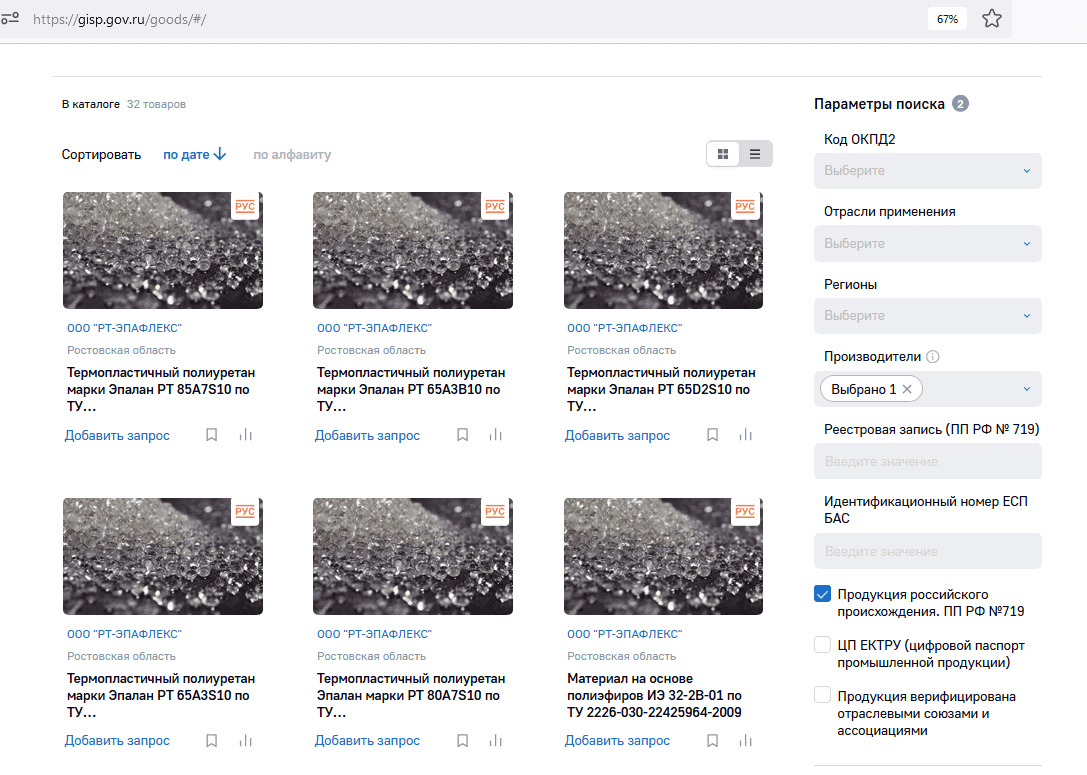Viewport: 1087px width, 775px height.
Task: Click info icon next to Производители
Action: point(932,357)
